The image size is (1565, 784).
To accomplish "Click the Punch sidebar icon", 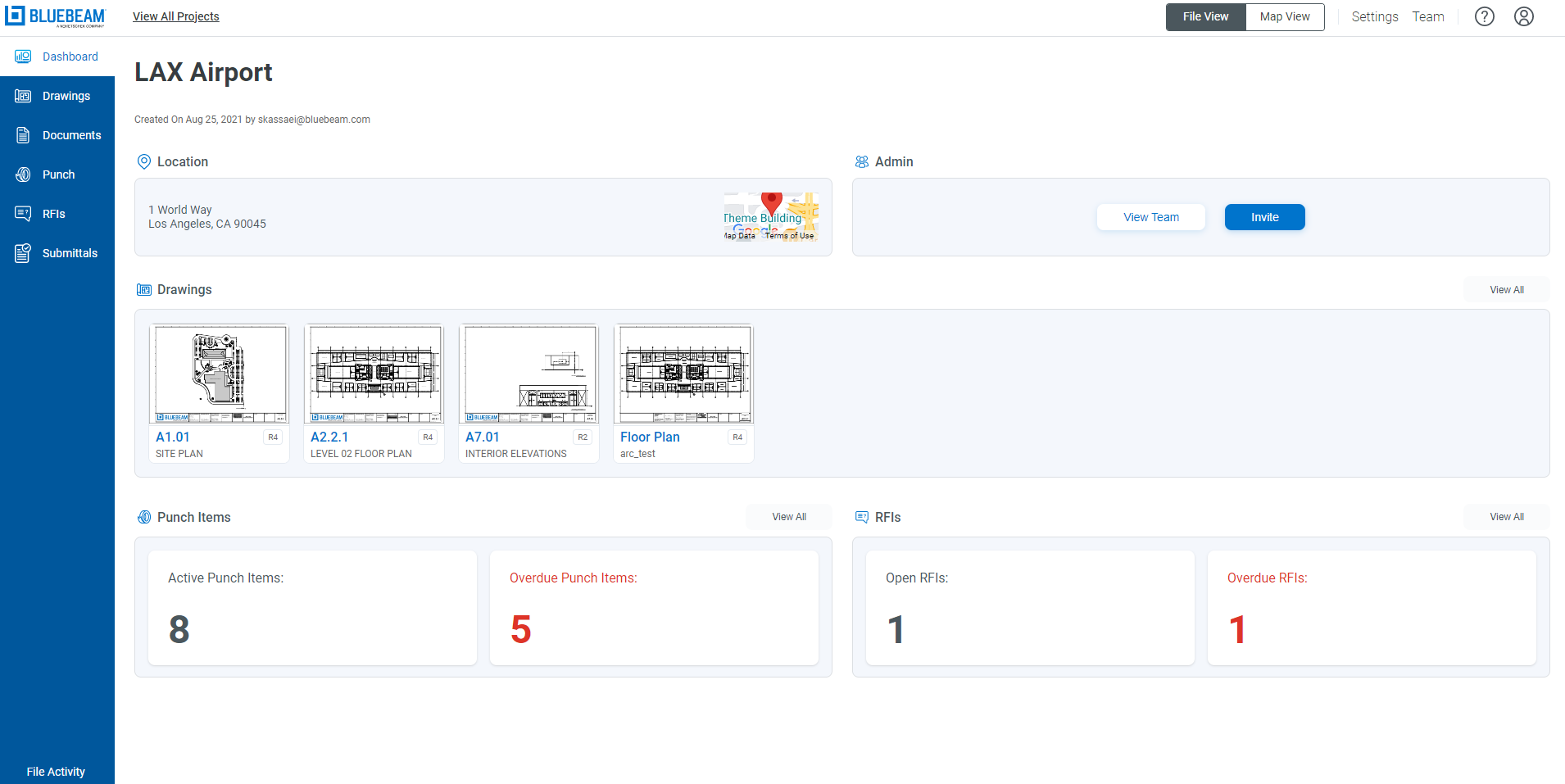I will [23, 174].
